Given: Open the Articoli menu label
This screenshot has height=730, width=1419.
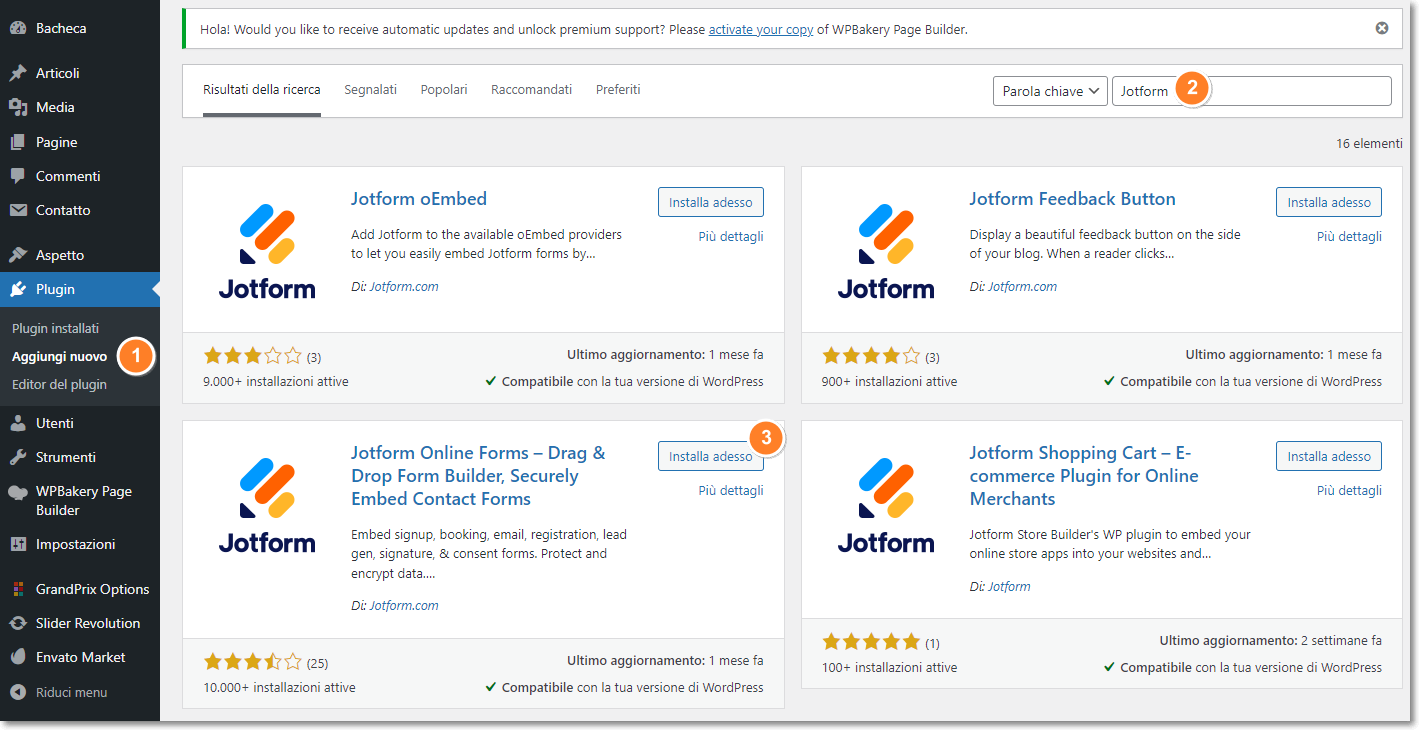Looking at the screenshot, I should [x=58, y=73].
